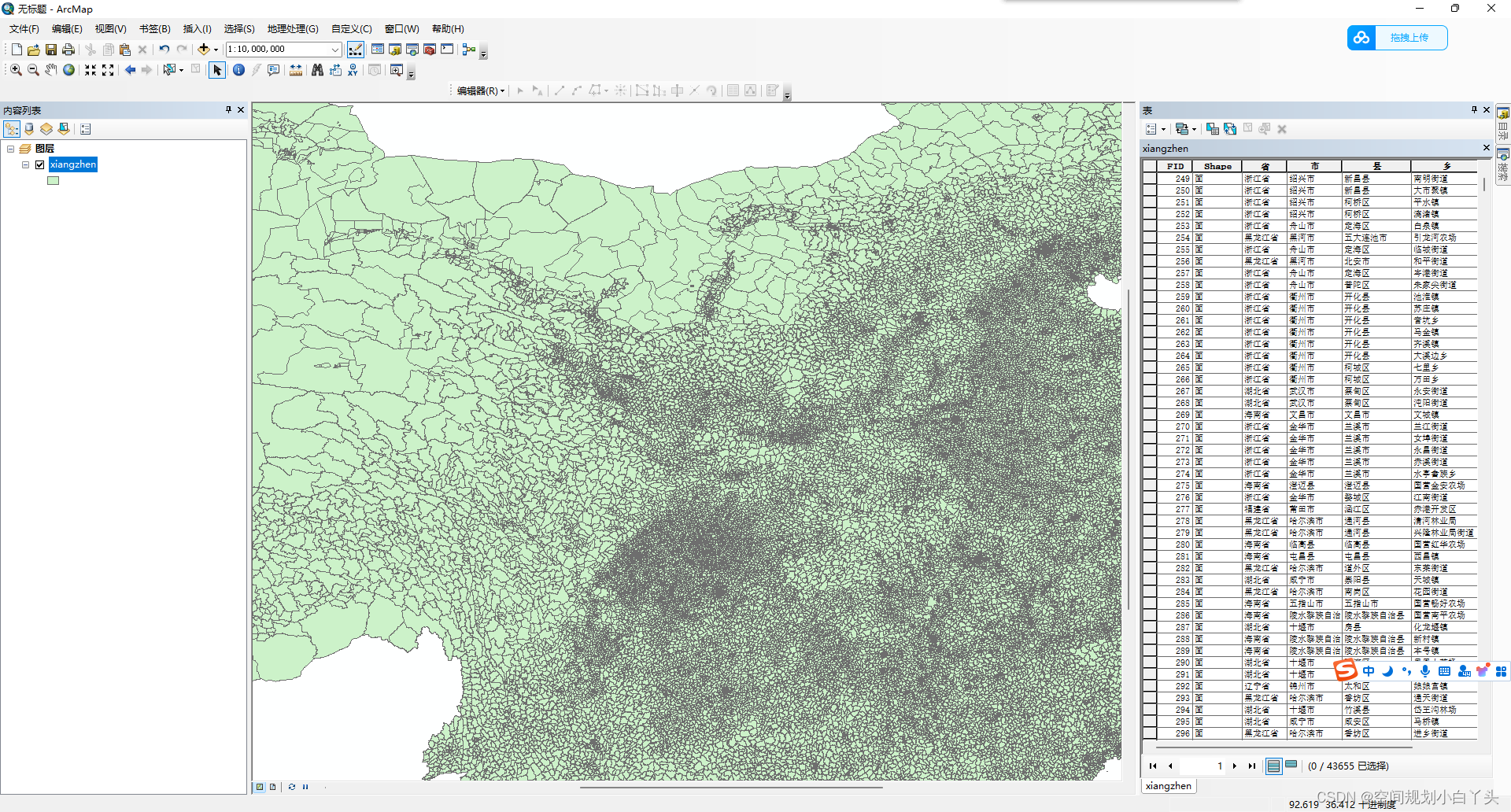Viewport: 1511px width, 812px height.
Task: Go to the first table record
Action: point(1153,766)
